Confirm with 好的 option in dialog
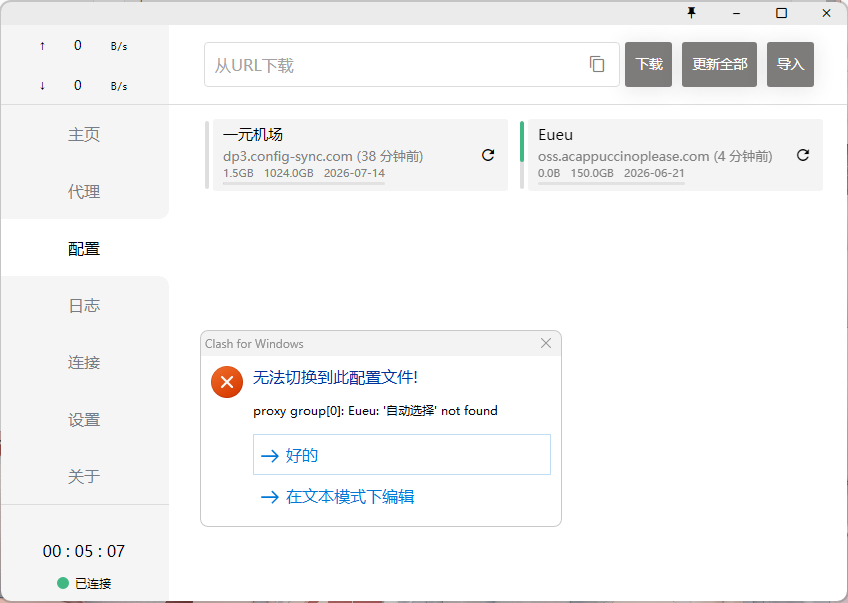 (x=402, y=455)
